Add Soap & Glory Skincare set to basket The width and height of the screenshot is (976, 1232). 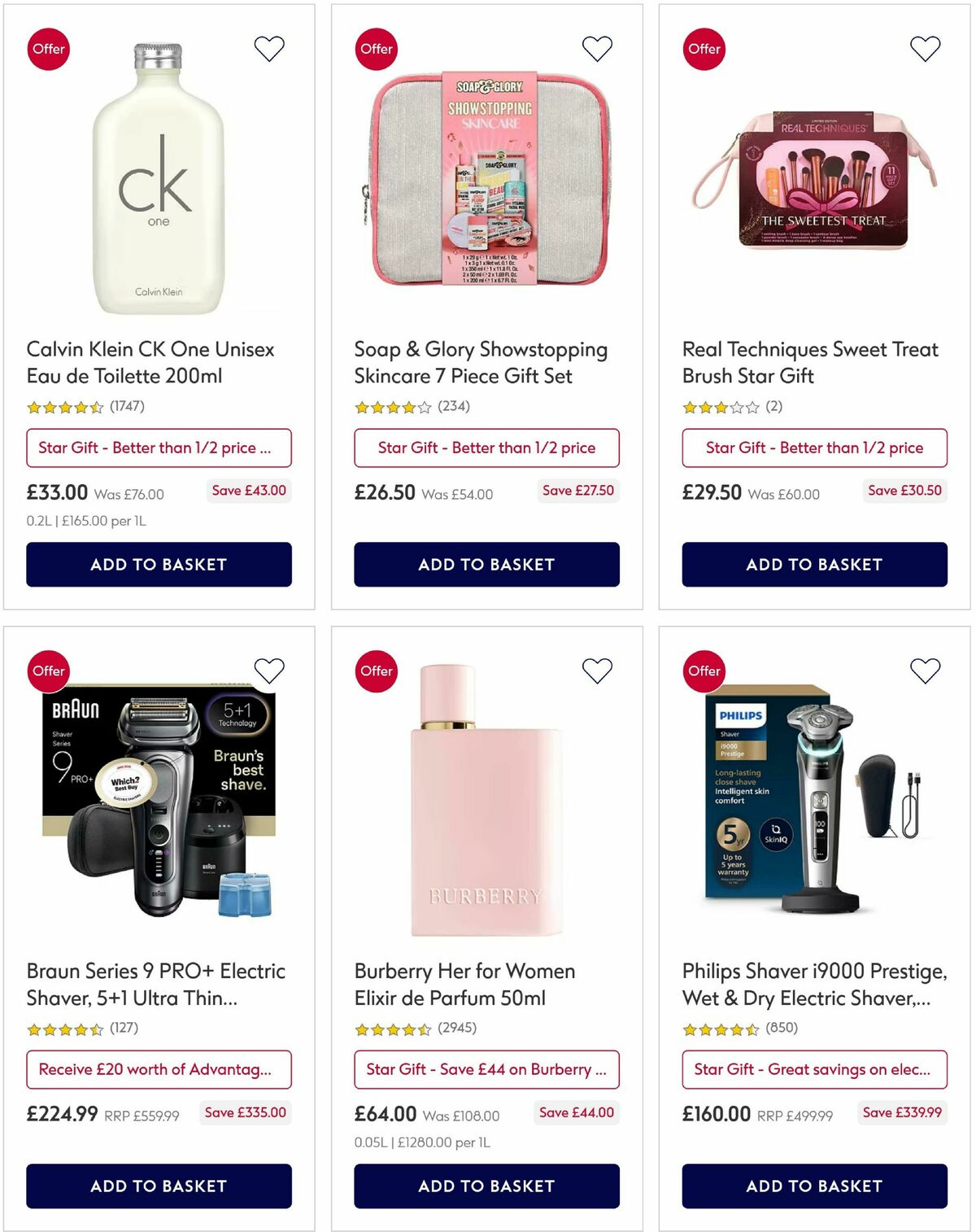tap(486, 564)
